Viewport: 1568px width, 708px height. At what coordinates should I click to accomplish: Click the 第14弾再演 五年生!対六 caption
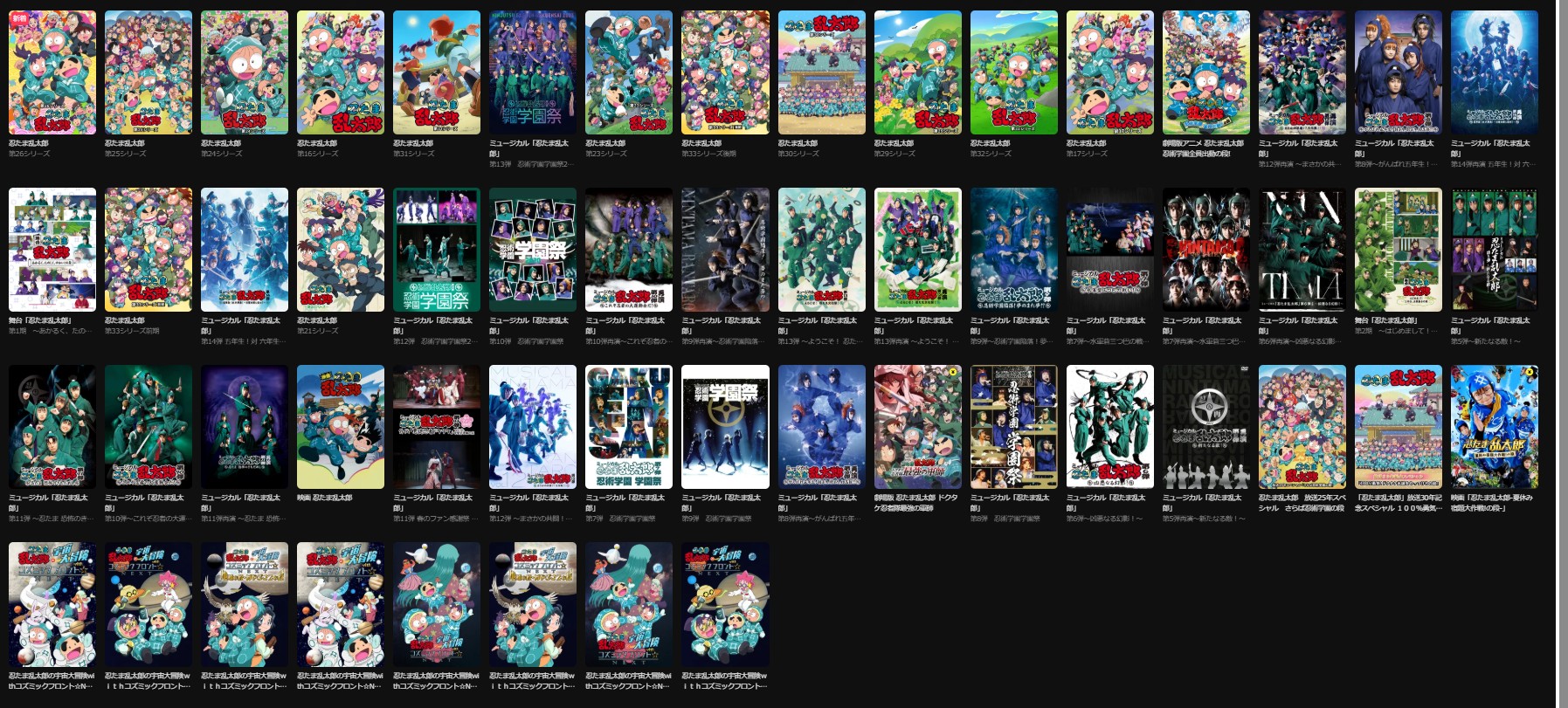click(1493, 164)
